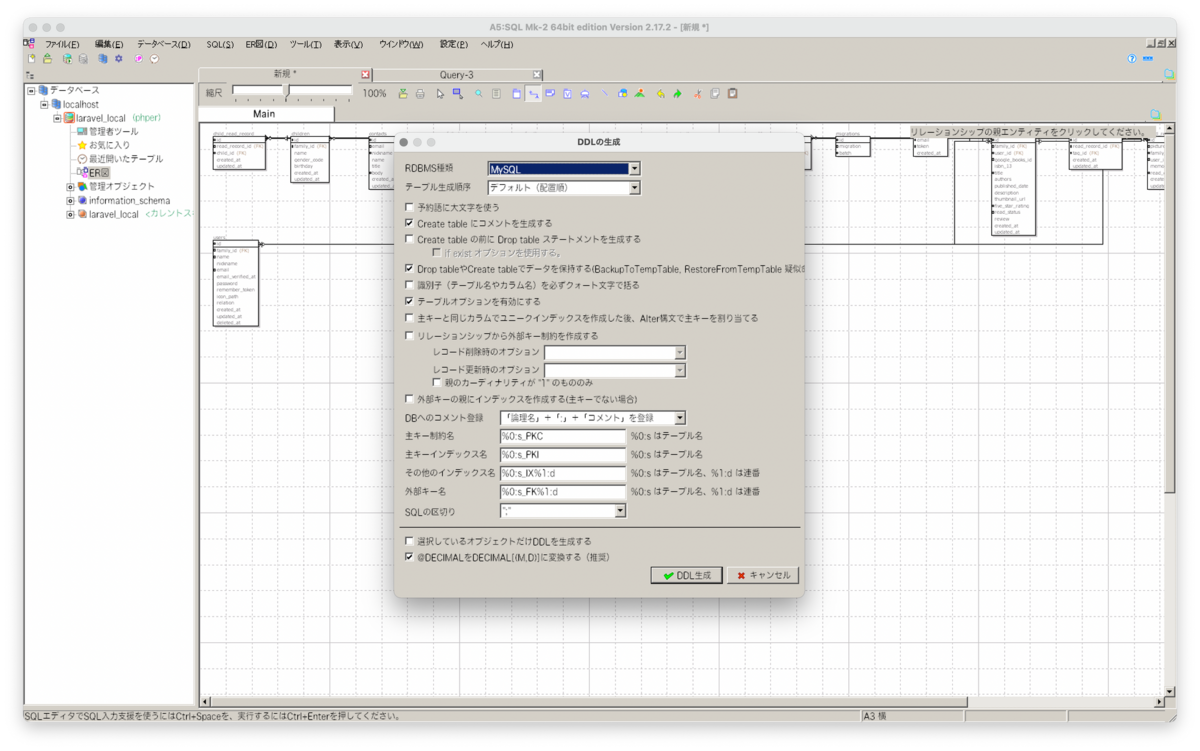This screenshot has width=1200, height=751.
Task: Click the DDL生成 button
Action: [x=686, y=575]
